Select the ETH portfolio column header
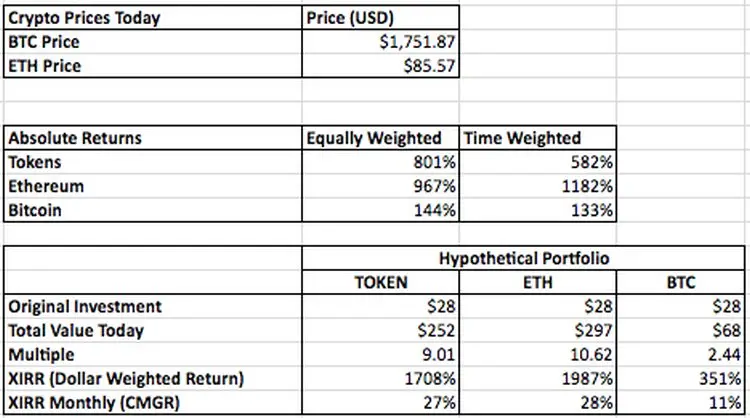 pos(537,282)
